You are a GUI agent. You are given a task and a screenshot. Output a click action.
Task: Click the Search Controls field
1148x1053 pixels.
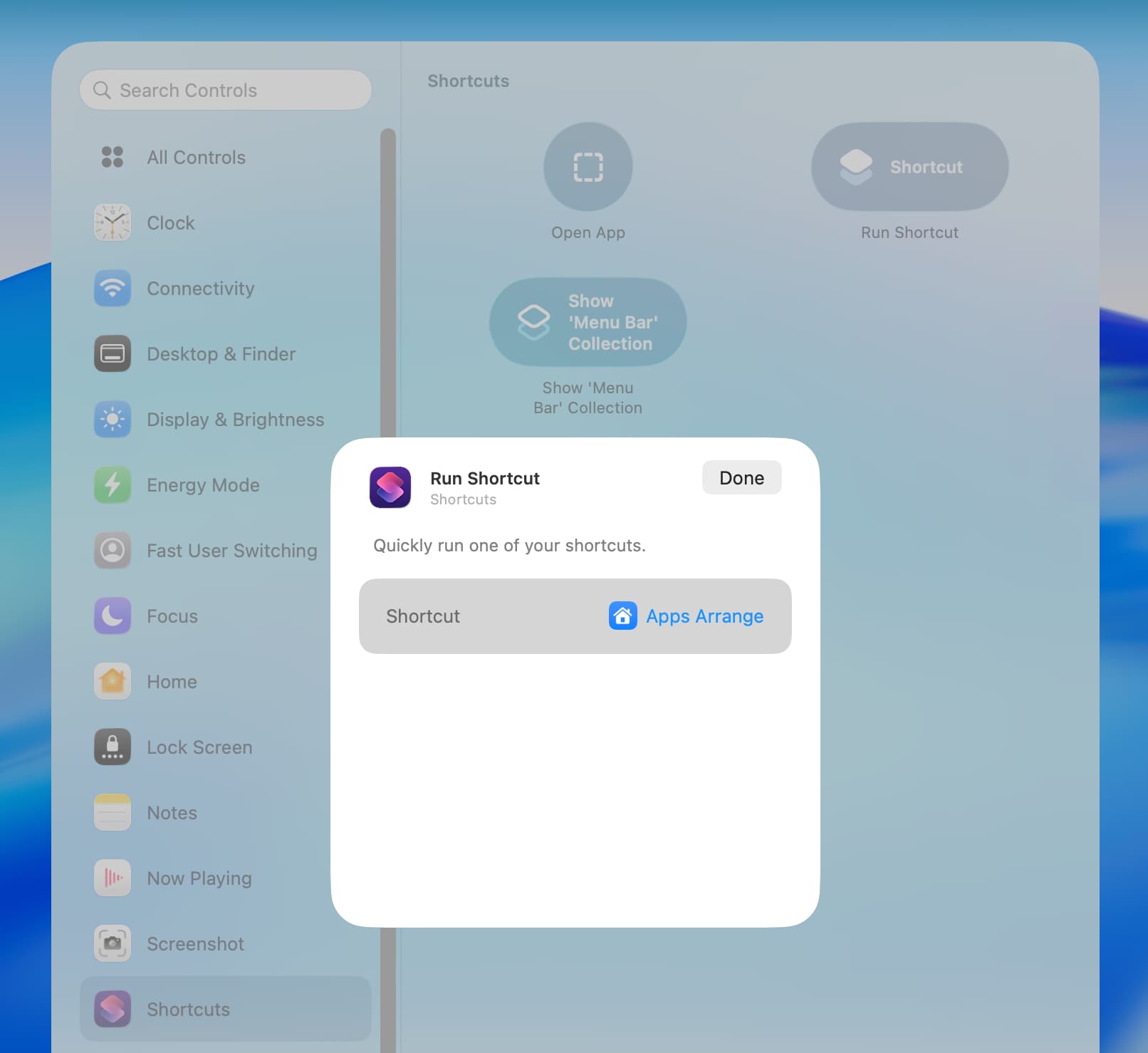(x=225, y=90)
